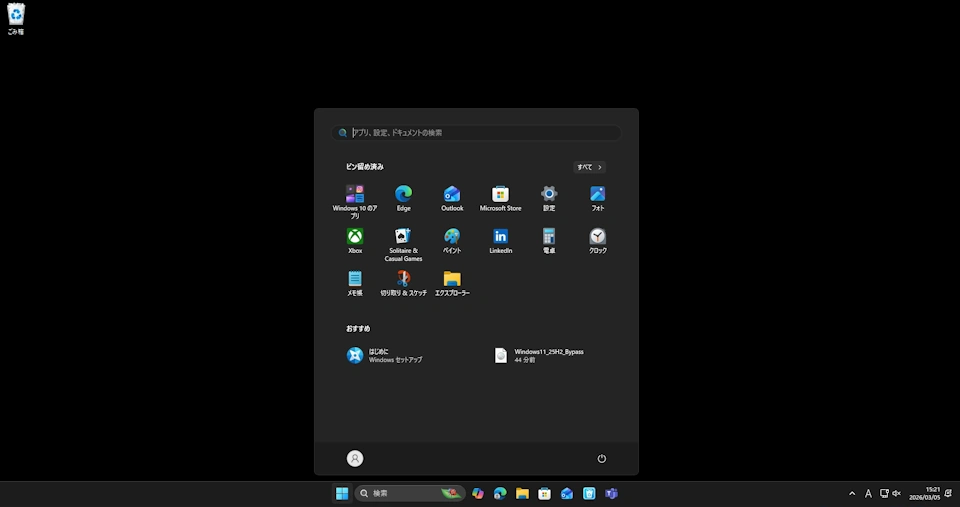Click the ピン留め済み heading text
The height and width of the screenshot is (507, 960).
(x=365, y=167)
